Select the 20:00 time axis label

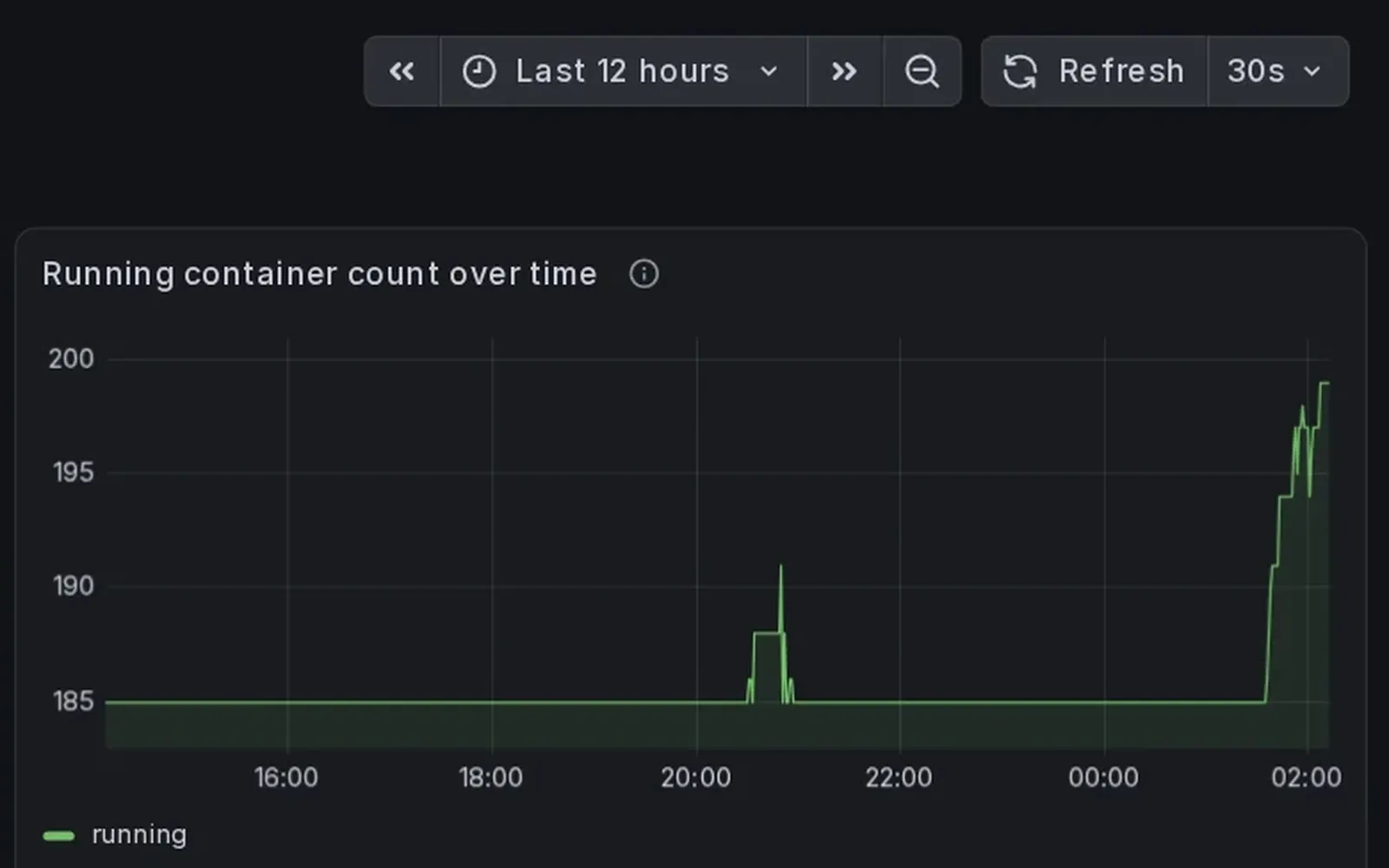click(x=695, y=777)
